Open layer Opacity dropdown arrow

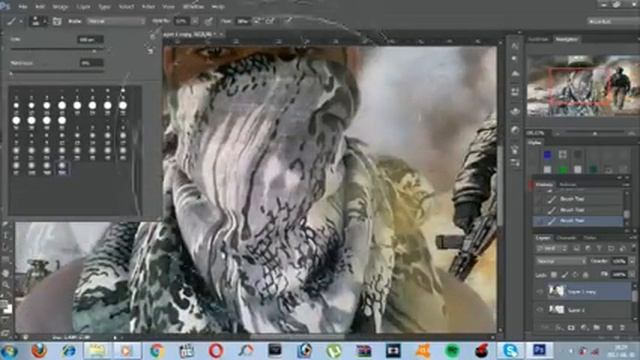point(632,261)
